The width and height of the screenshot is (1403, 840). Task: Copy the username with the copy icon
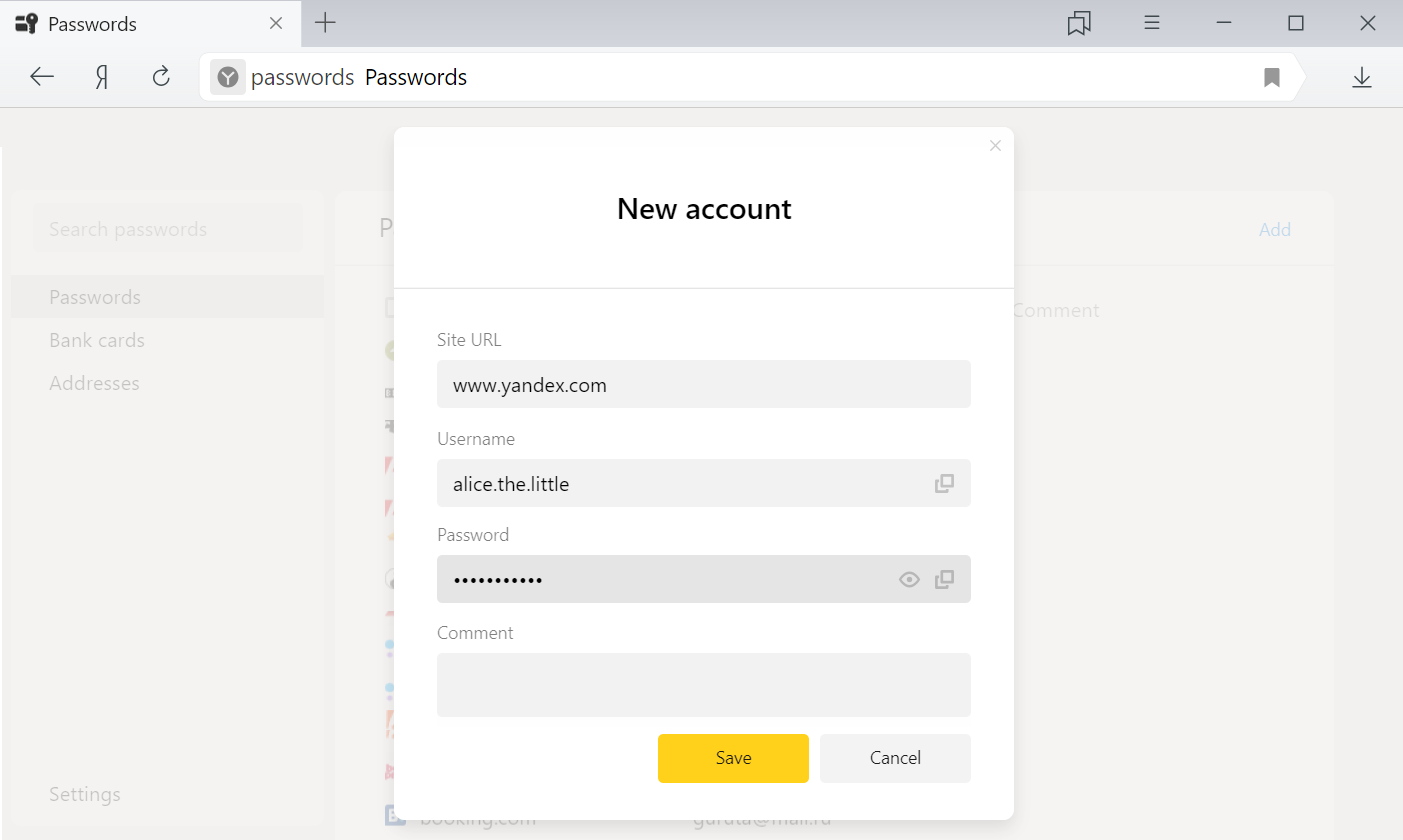point(944,484)
